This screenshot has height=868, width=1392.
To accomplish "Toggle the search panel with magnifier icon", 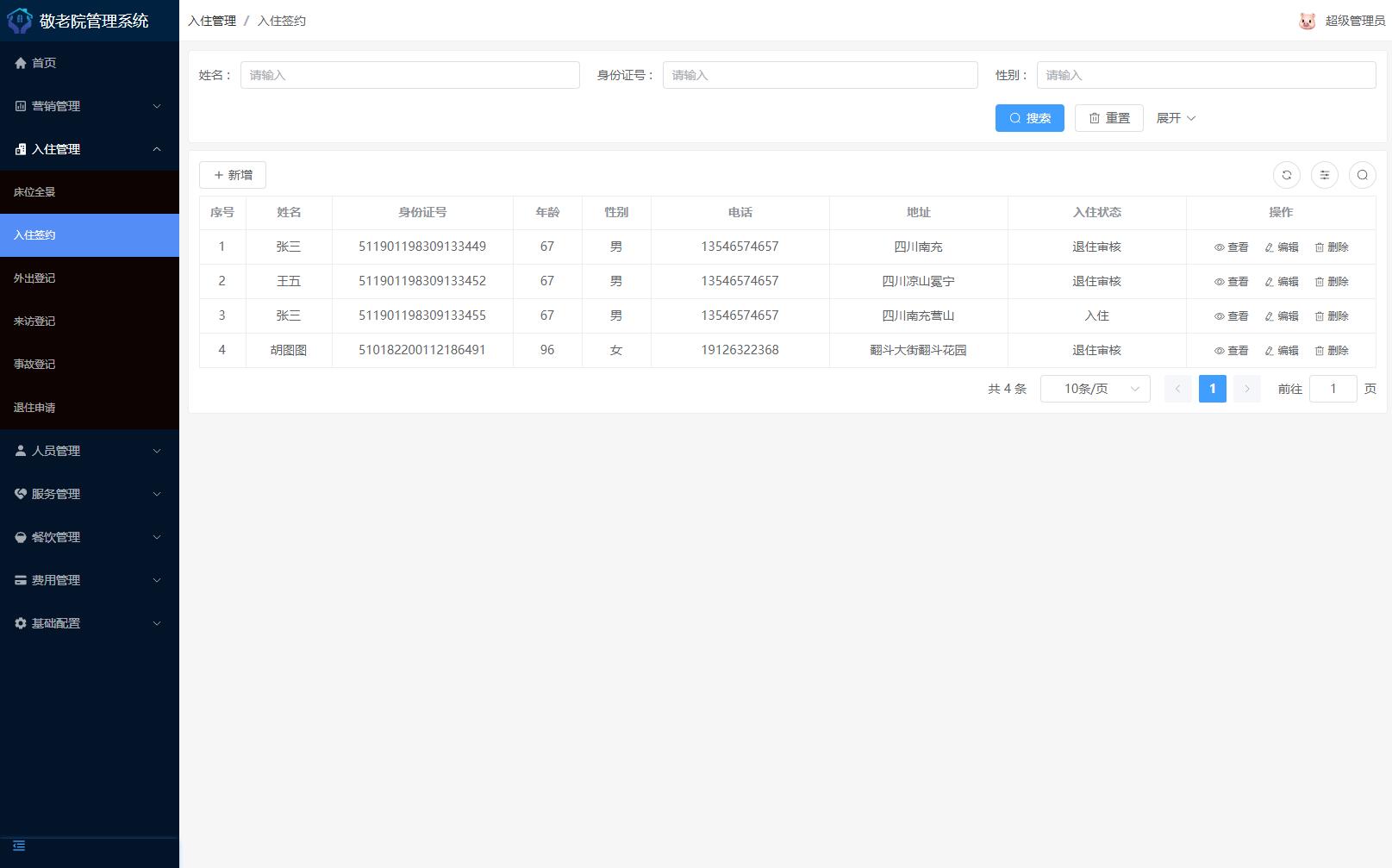I will pyautogui.click(x=1363, y=175).
